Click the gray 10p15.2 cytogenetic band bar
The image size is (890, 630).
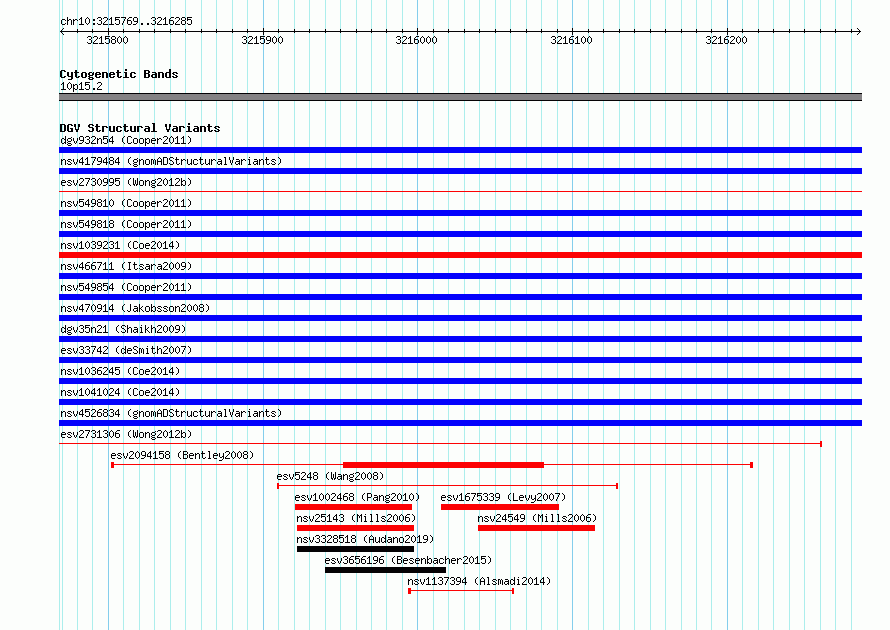coord(460,97)
